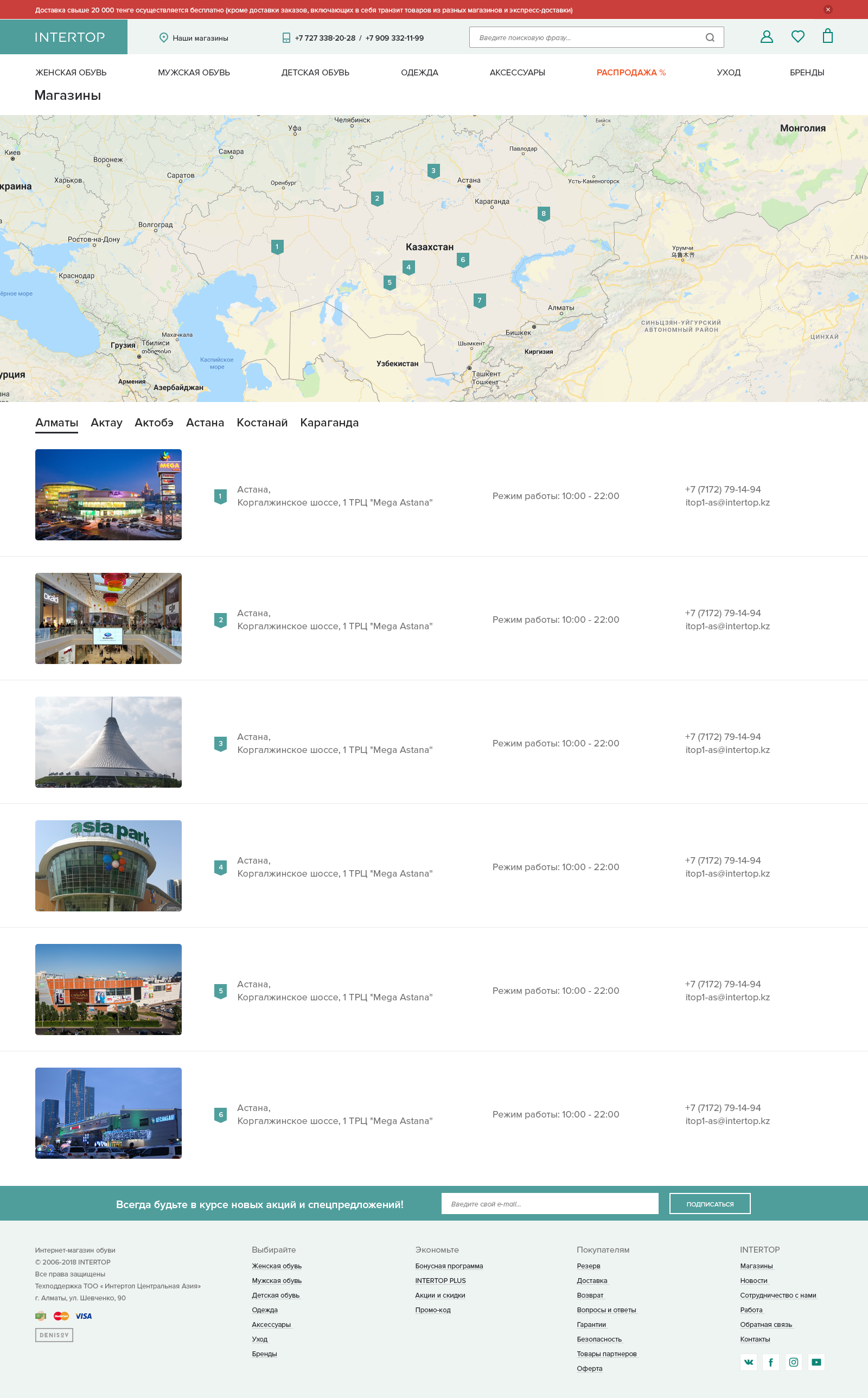Click the ПОДПИСАТЬСЯ subscribe button

click(710, 1203)
